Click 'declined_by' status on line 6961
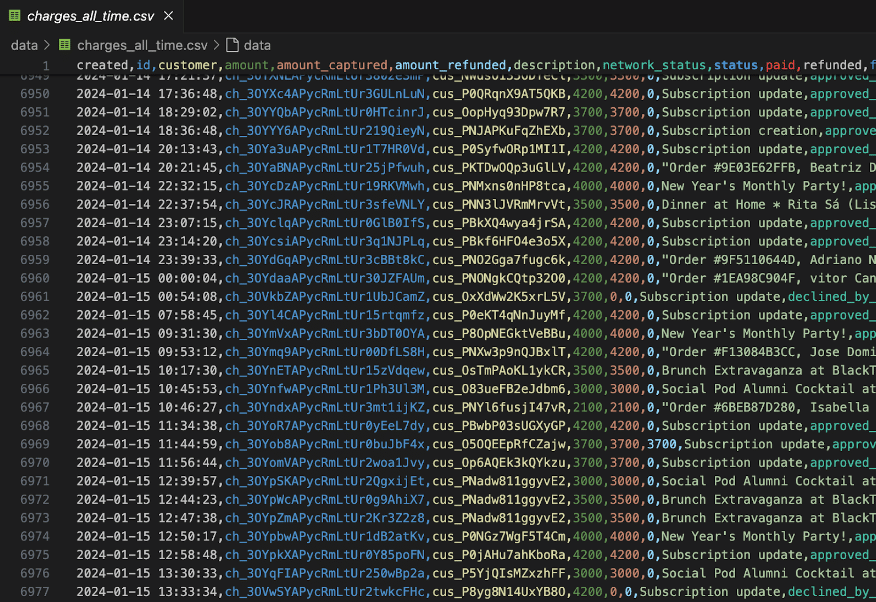Image resolution: width=876 pixels, height=602 pixels. pos(831,297)
